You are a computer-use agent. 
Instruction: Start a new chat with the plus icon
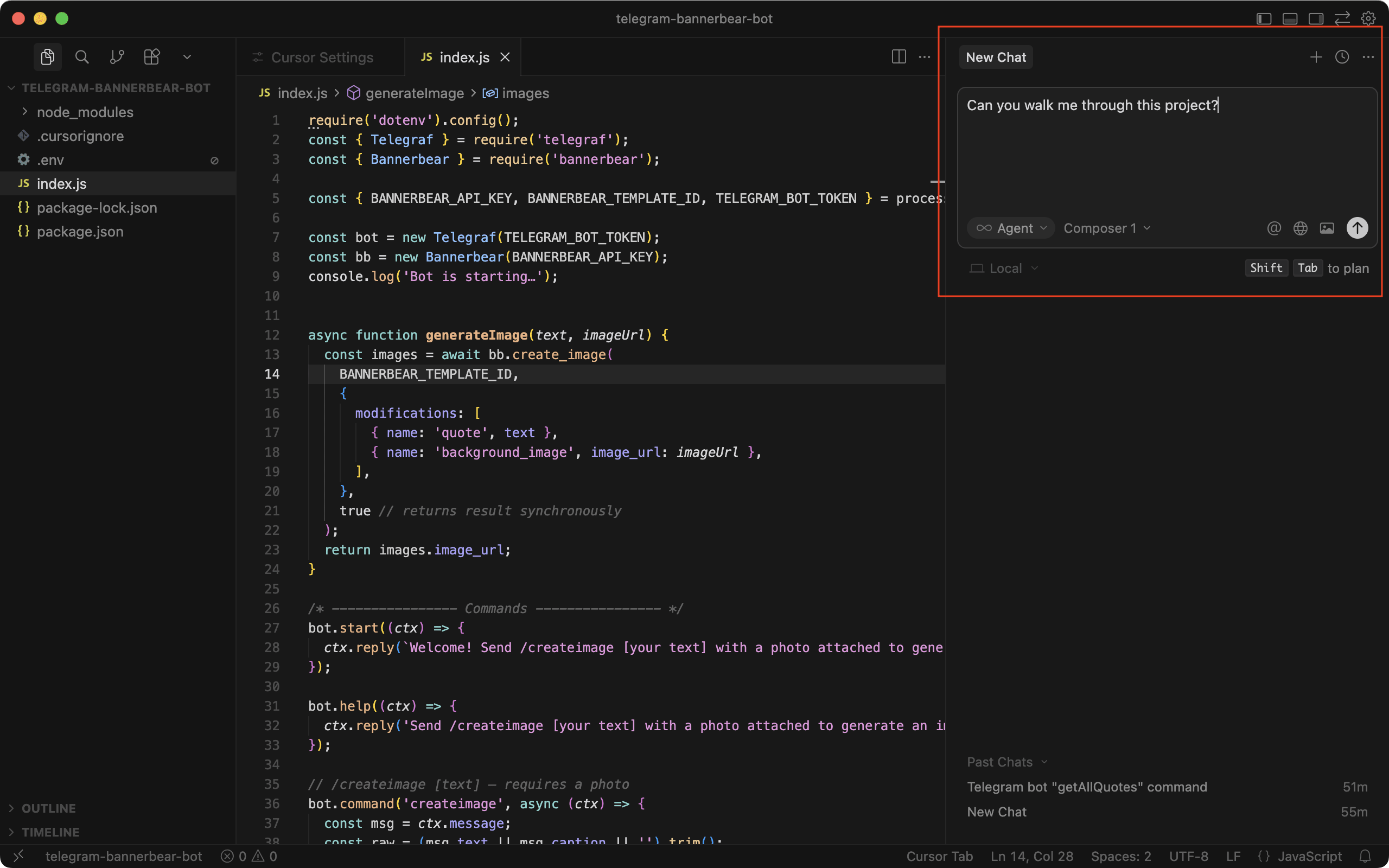pyautogui.click(x=1315, y=57)
